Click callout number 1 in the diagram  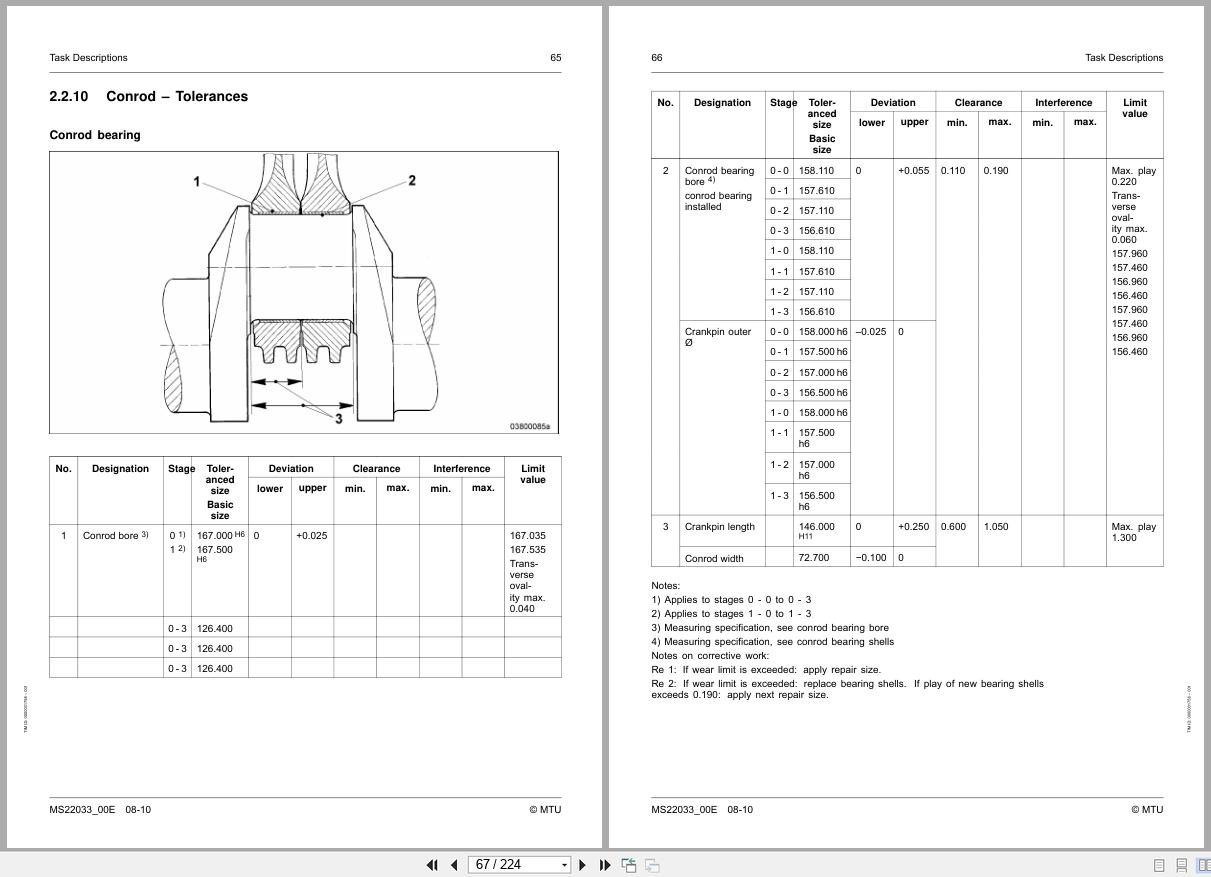click(197, 181)
